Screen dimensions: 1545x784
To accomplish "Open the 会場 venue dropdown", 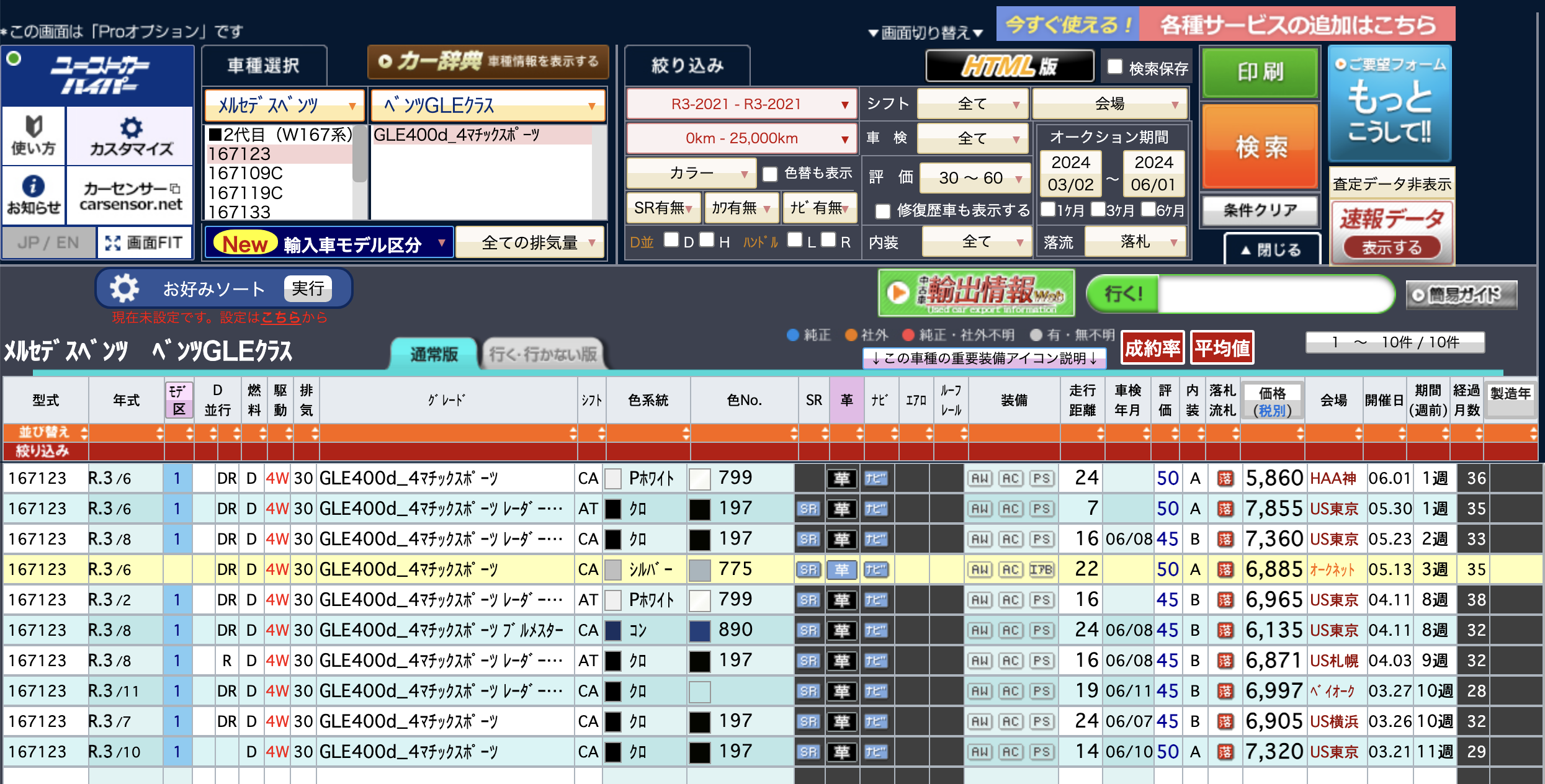I will [1109, 104].
